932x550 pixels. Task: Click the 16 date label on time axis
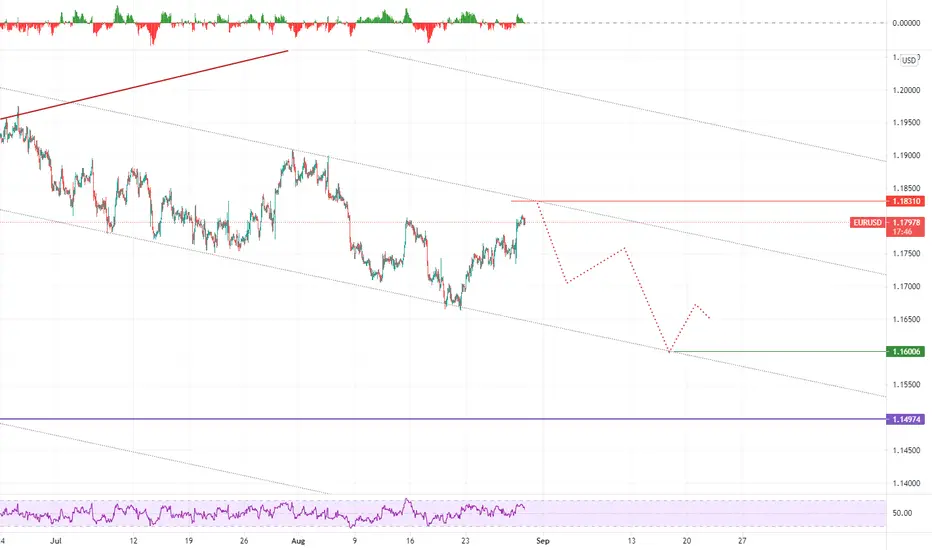click(410, 541)
